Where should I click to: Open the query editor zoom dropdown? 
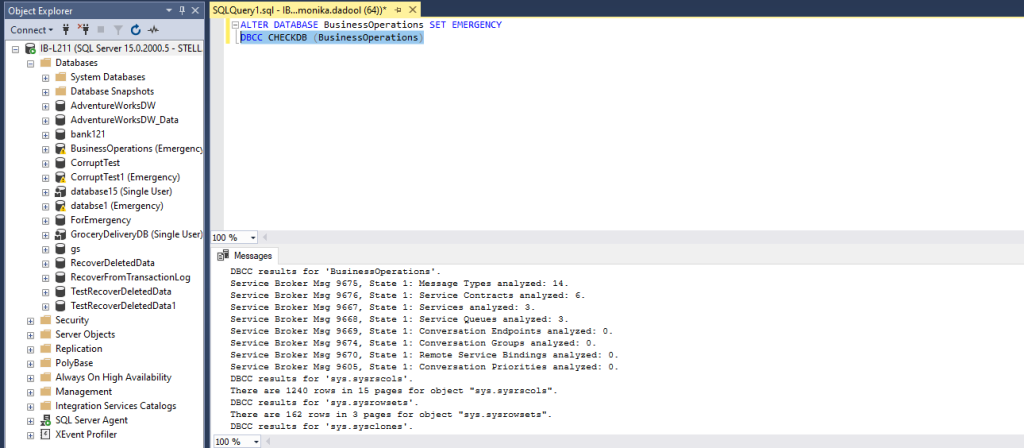(253, 238)
